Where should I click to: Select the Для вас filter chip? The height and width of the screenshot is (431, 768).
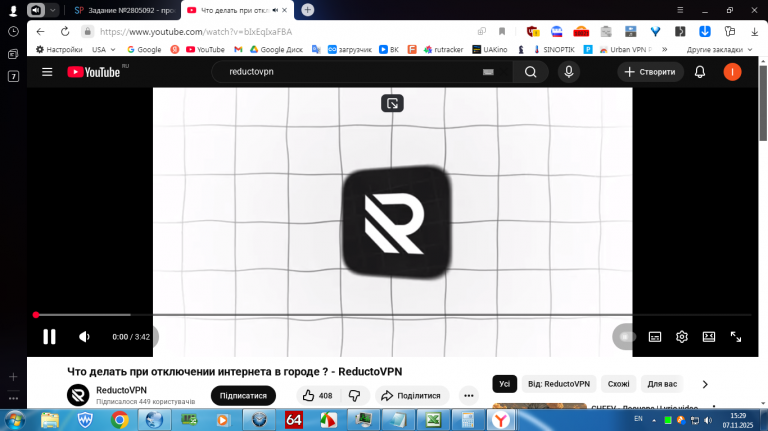[662, 384]
